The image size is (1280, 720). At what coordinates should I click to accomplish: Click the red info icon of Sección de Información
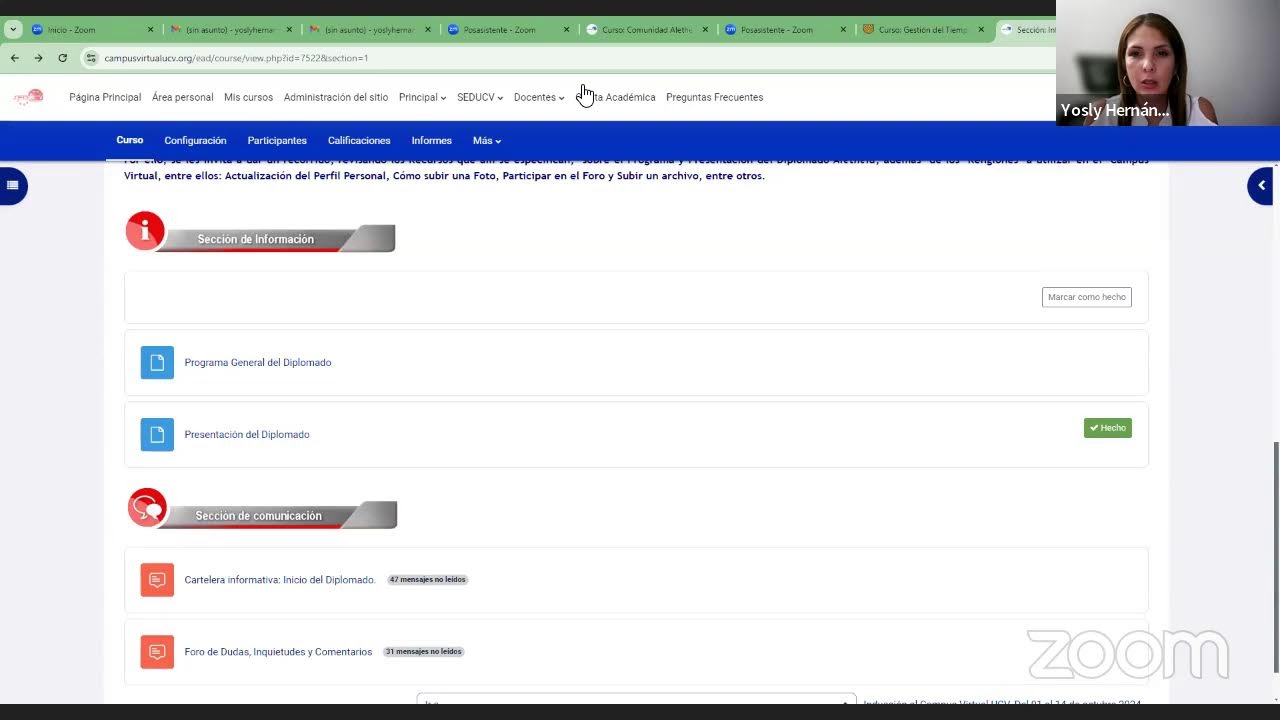[x=145, y=231]
